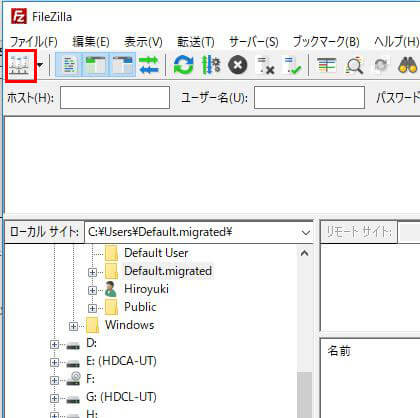Toggle the message log display
This screenshot has height=418, width=420.
click(x=69, y=65)
